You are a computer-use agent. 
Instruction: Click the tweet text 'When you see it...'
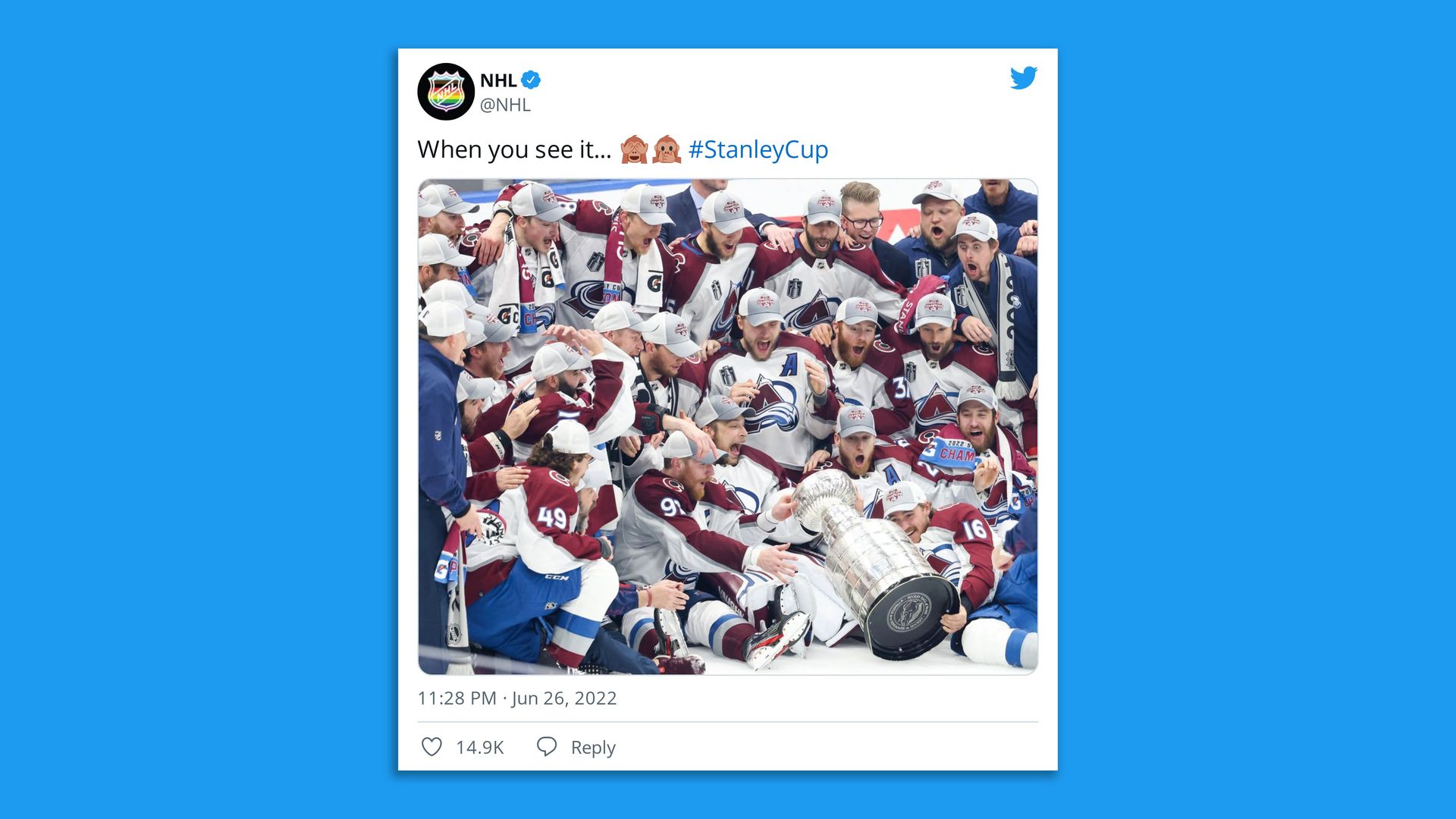pyautogui.click(x=514, y=149)
